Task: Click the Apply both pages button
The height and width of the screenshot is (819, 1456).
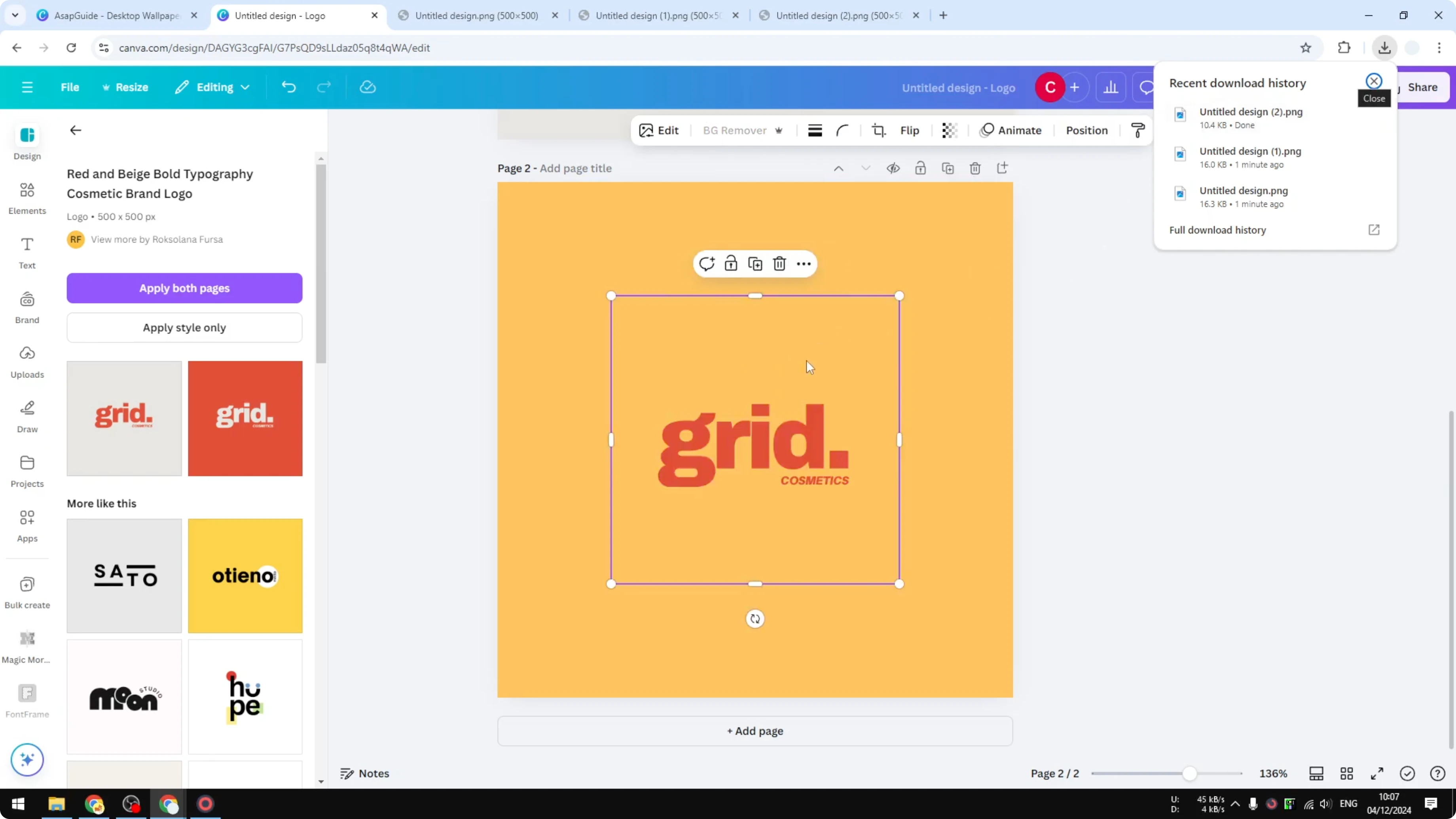Action: tap(184, 288)
